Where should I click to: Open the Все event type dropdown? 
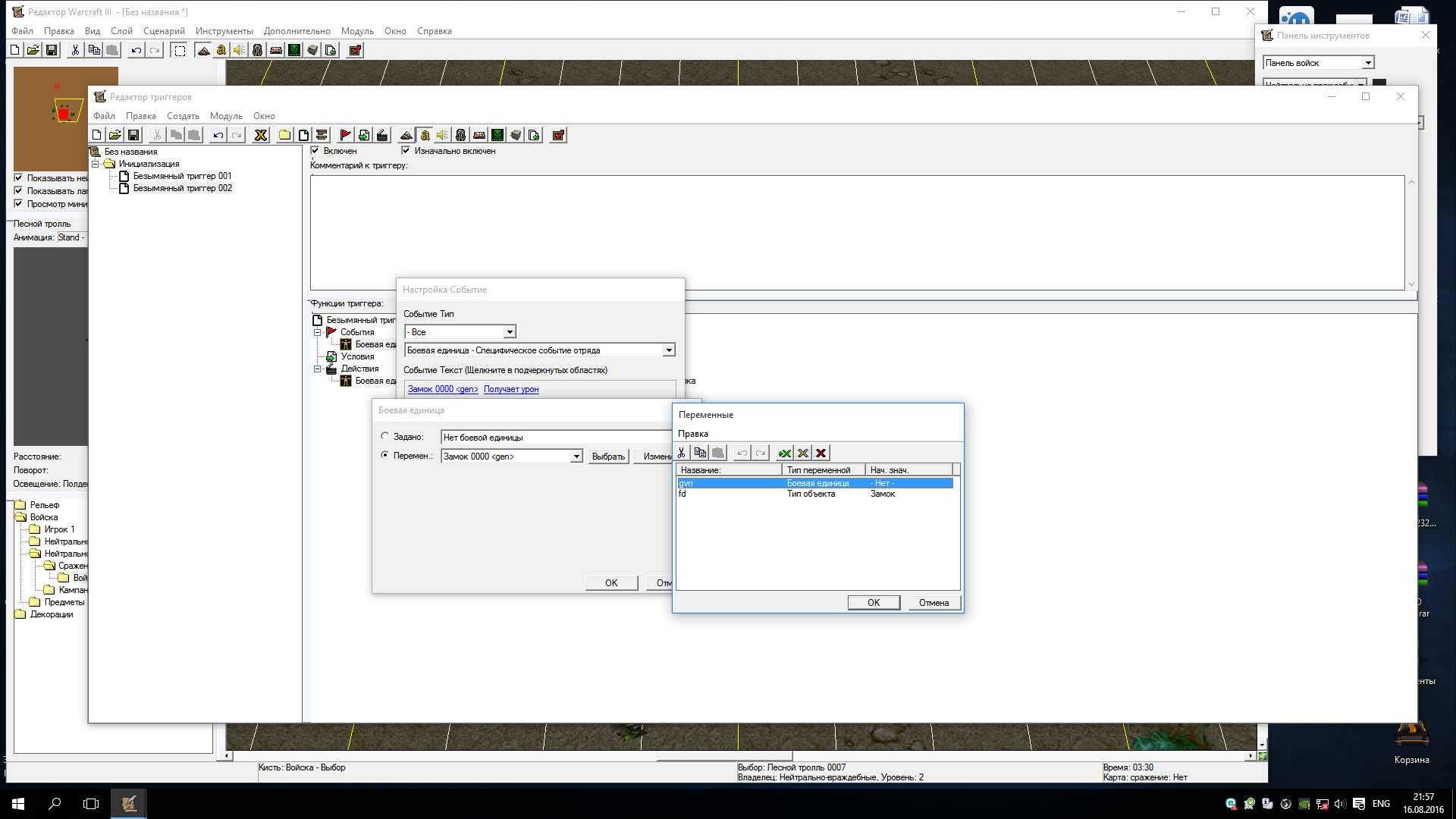[x=510, y=332]
